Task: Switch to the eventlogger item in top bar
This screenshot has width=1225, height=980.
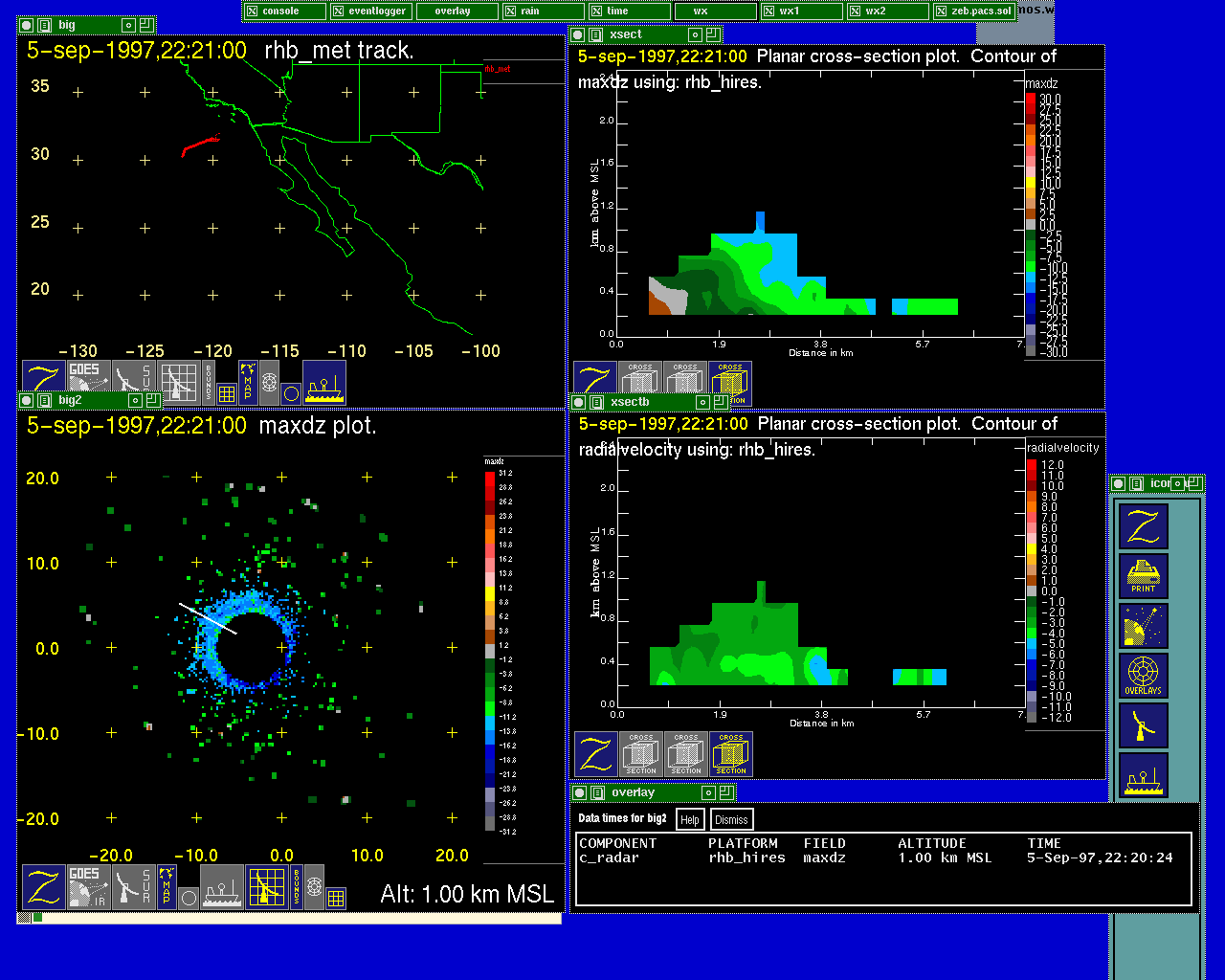Action: pyautogui.click(x=370, y=11)
